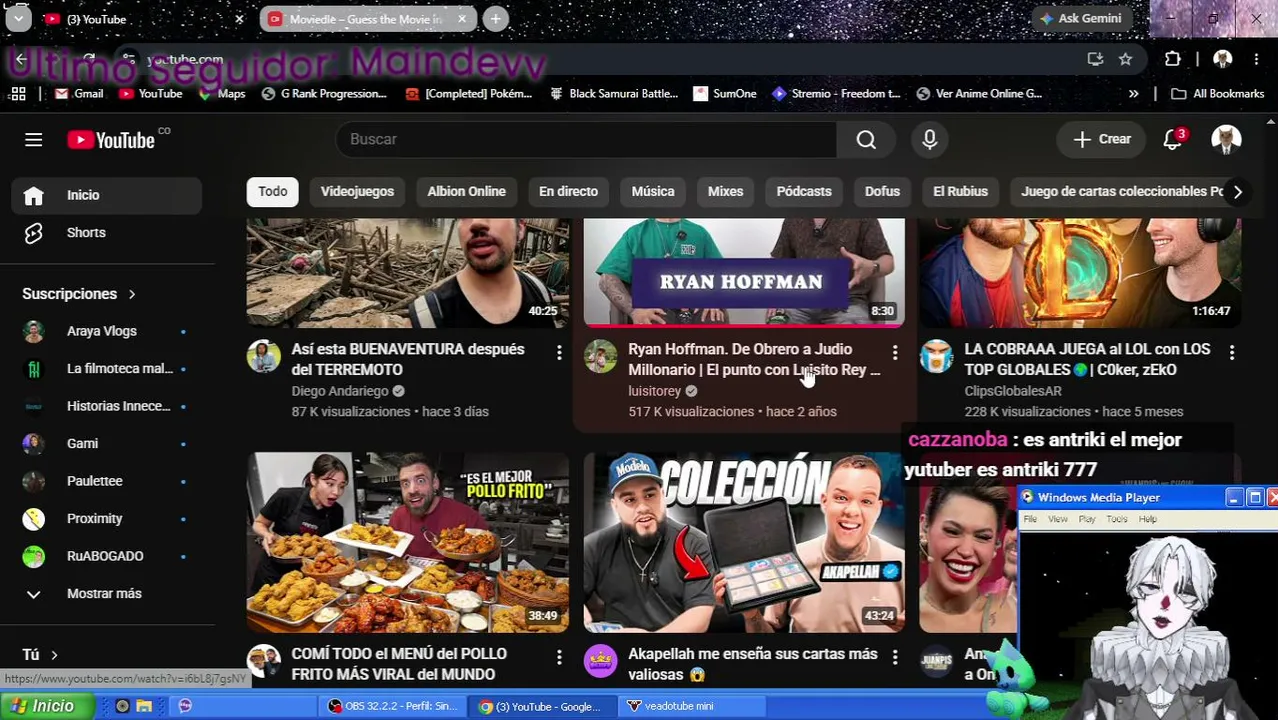This screenshot has width=1278, height=720.
Task: Open the Ver Anime Online bookmark
Action: (x=978, y=93)
